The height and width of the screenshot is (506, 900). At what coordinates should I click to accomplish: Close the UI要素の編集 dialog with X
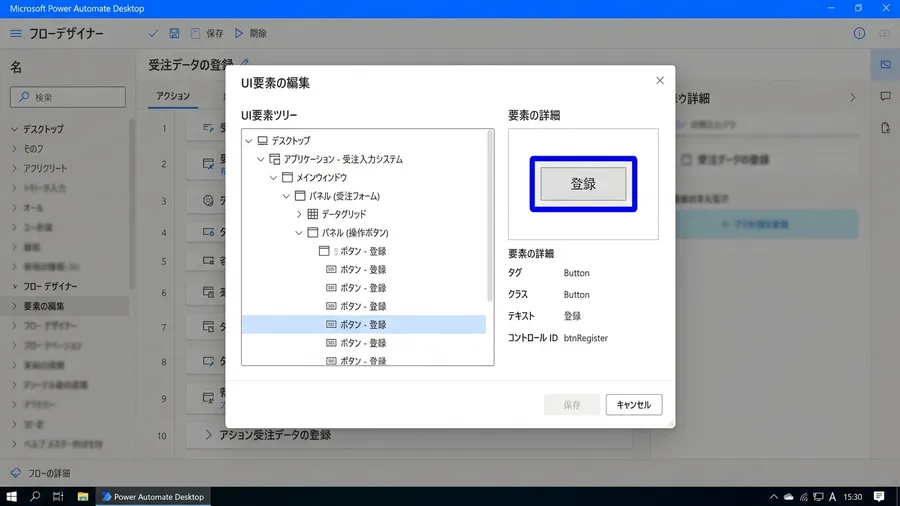[x=660, y=81]
